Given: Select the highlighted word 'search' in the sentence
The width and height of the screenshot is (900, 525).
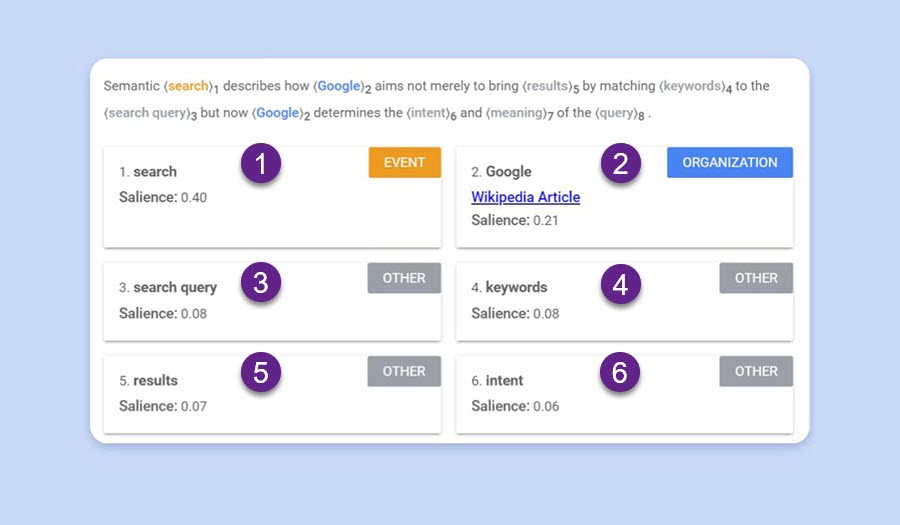Looking at the screenshot, I should [x=188, y=86].
